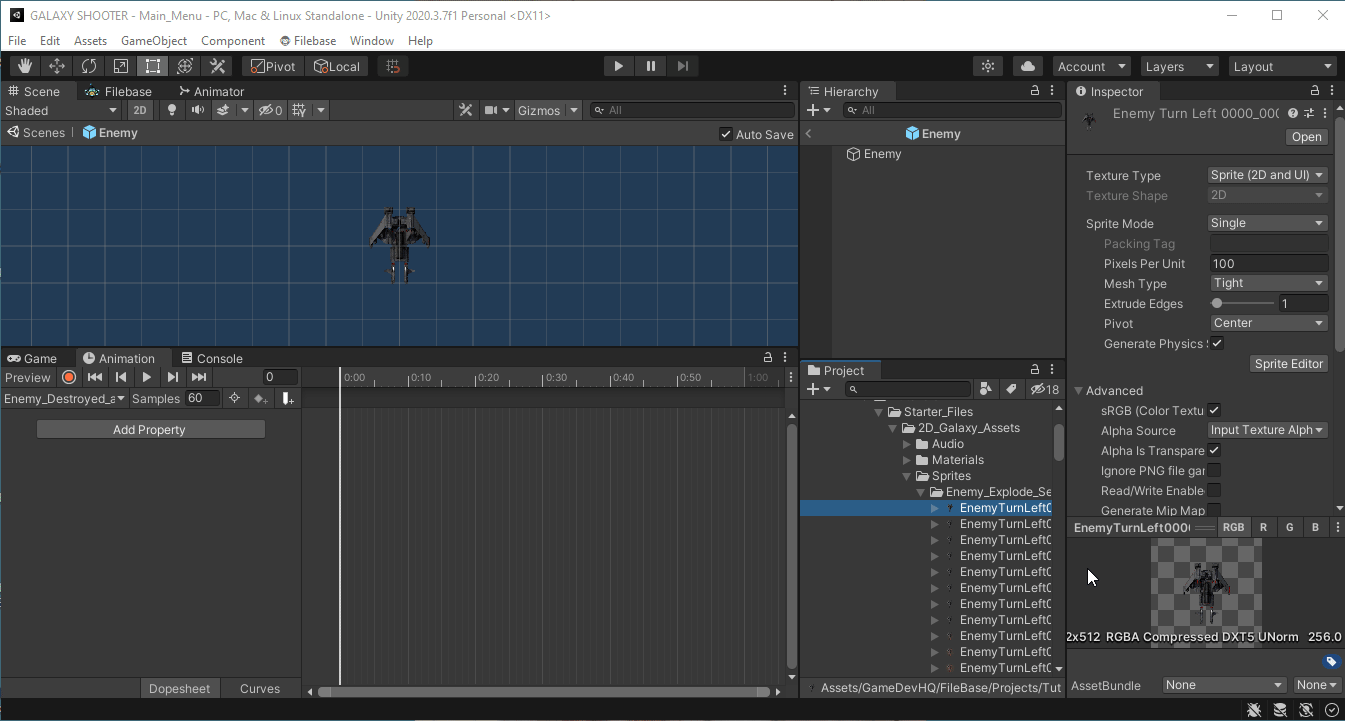Toggle 2D view in Scene
This screenshot has width=1345, height=721.
[x=141, y=110]
